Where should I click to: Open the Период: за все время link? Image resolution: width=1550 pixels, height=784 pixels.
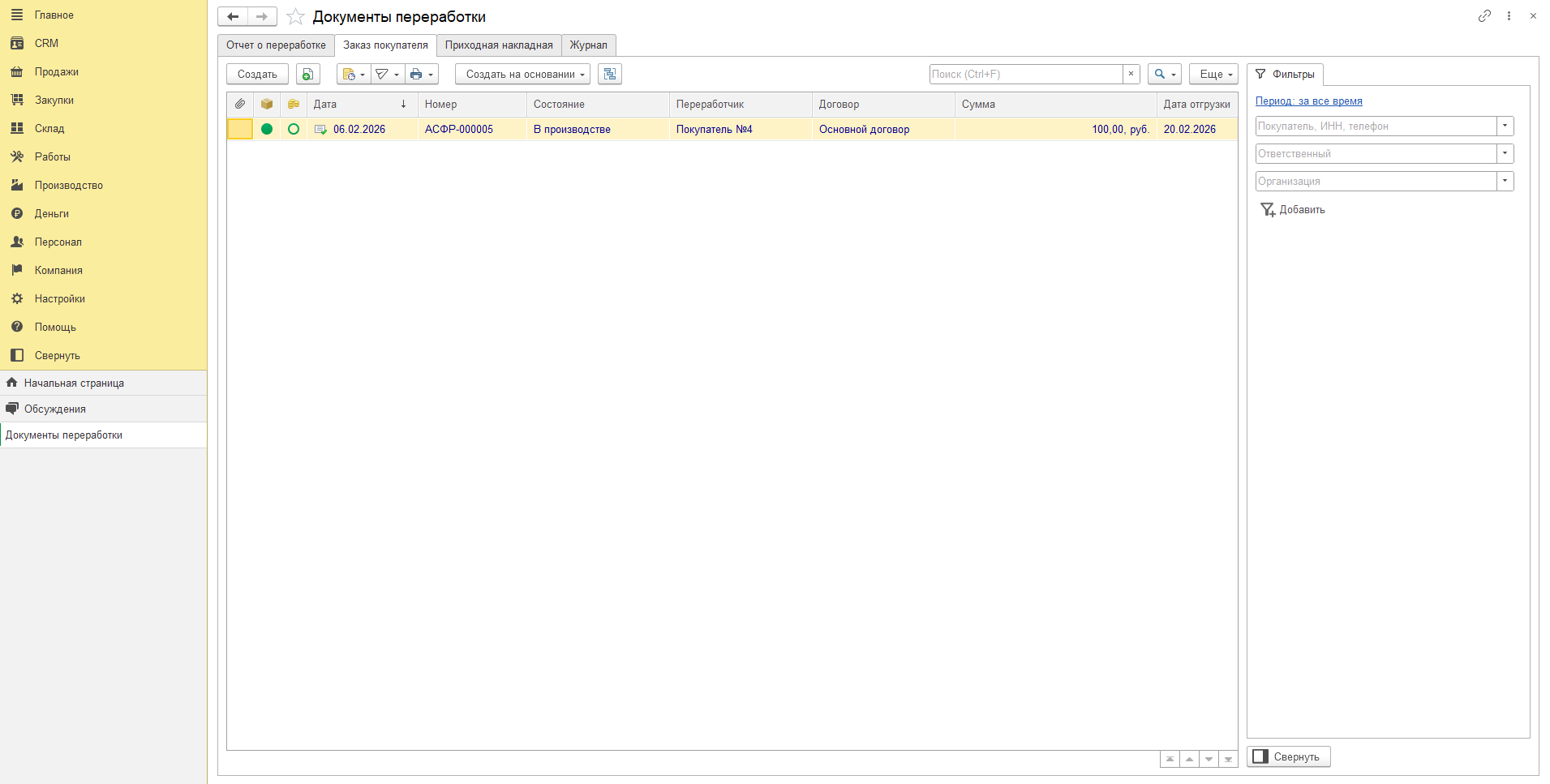tap(1308, 101)
